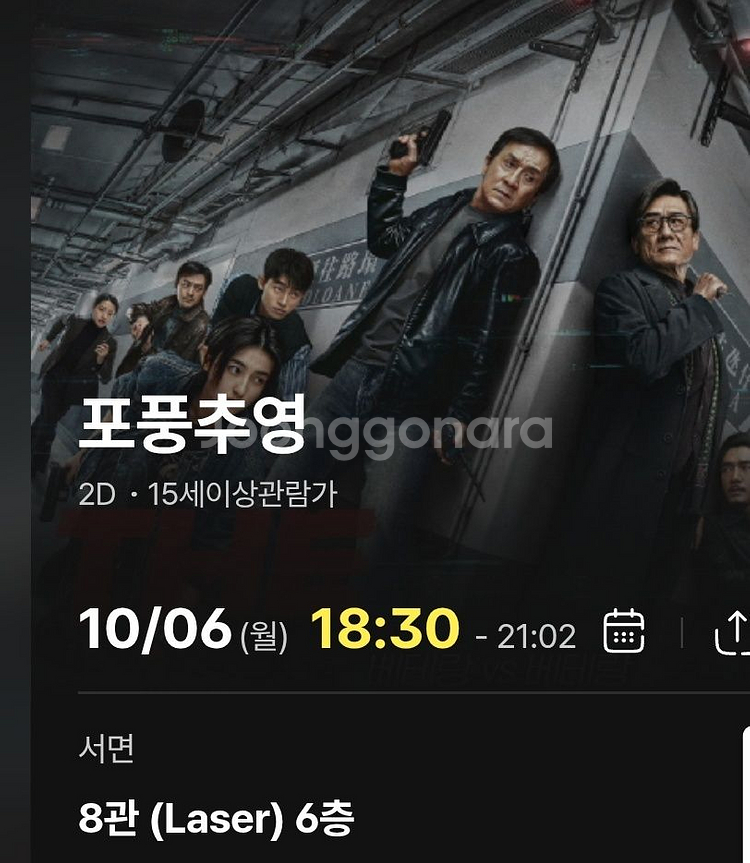
Task: Open the 서면 theater branch label
Action: click(x=106, y=749)
